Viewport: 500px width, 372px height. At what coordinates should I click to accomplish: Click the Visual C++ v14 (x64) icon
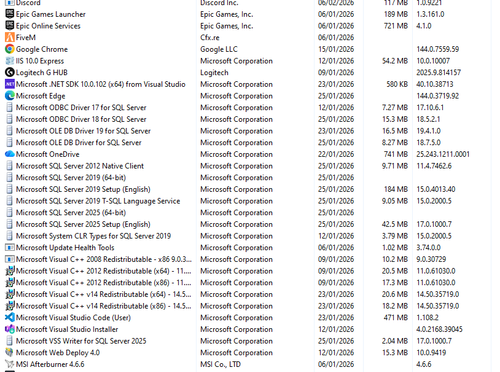[x=10, y=294]
